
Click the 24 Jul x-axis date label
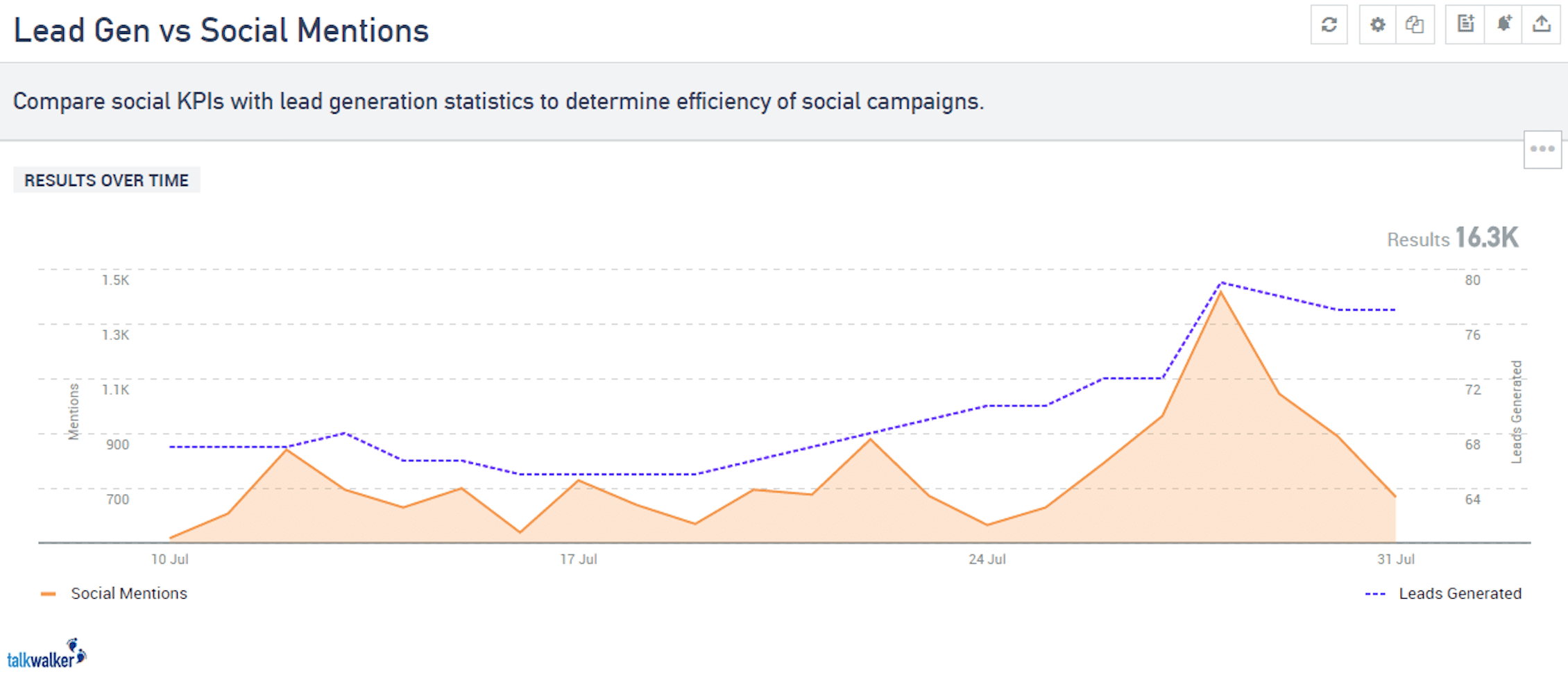coord(987,559)
